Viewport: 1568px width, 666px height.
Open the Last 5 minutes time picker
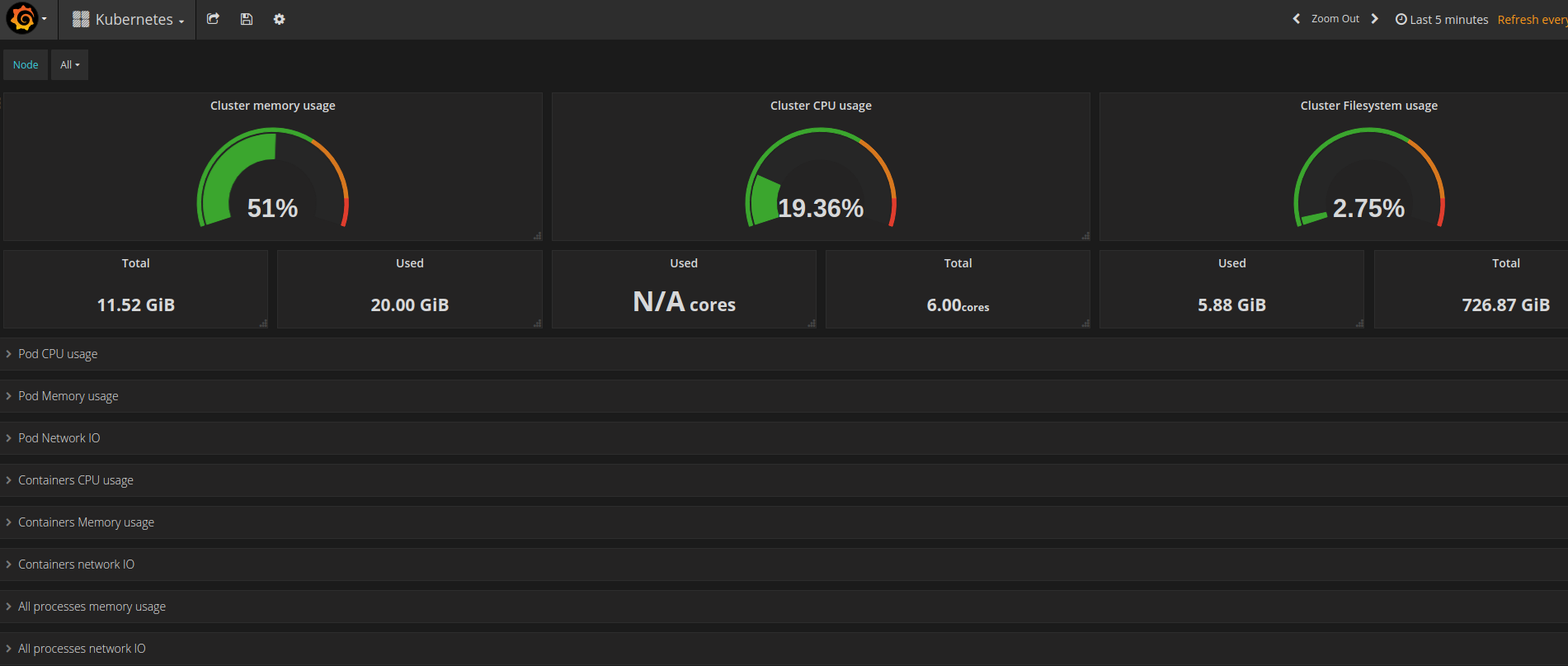coord(1442,19)
